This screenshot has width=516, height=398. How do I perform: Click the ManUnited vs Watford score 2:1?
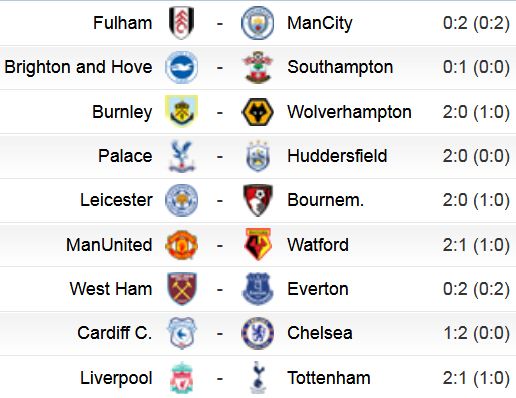(x=455, y=245)
